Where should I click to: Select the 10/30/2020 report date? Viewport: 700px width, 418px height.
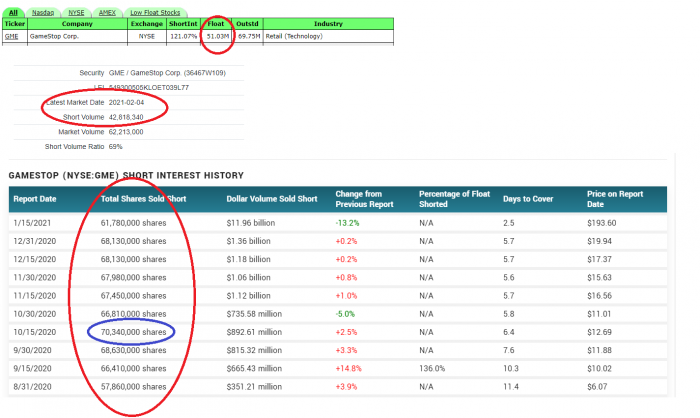(34, 314)
